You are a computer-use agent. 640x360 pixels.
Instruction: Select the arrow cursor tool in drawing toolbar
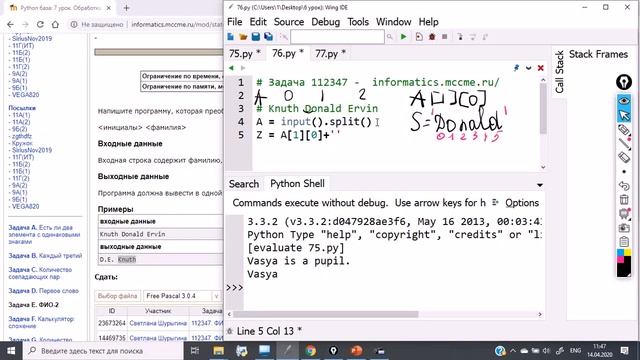tap(624, 115)
